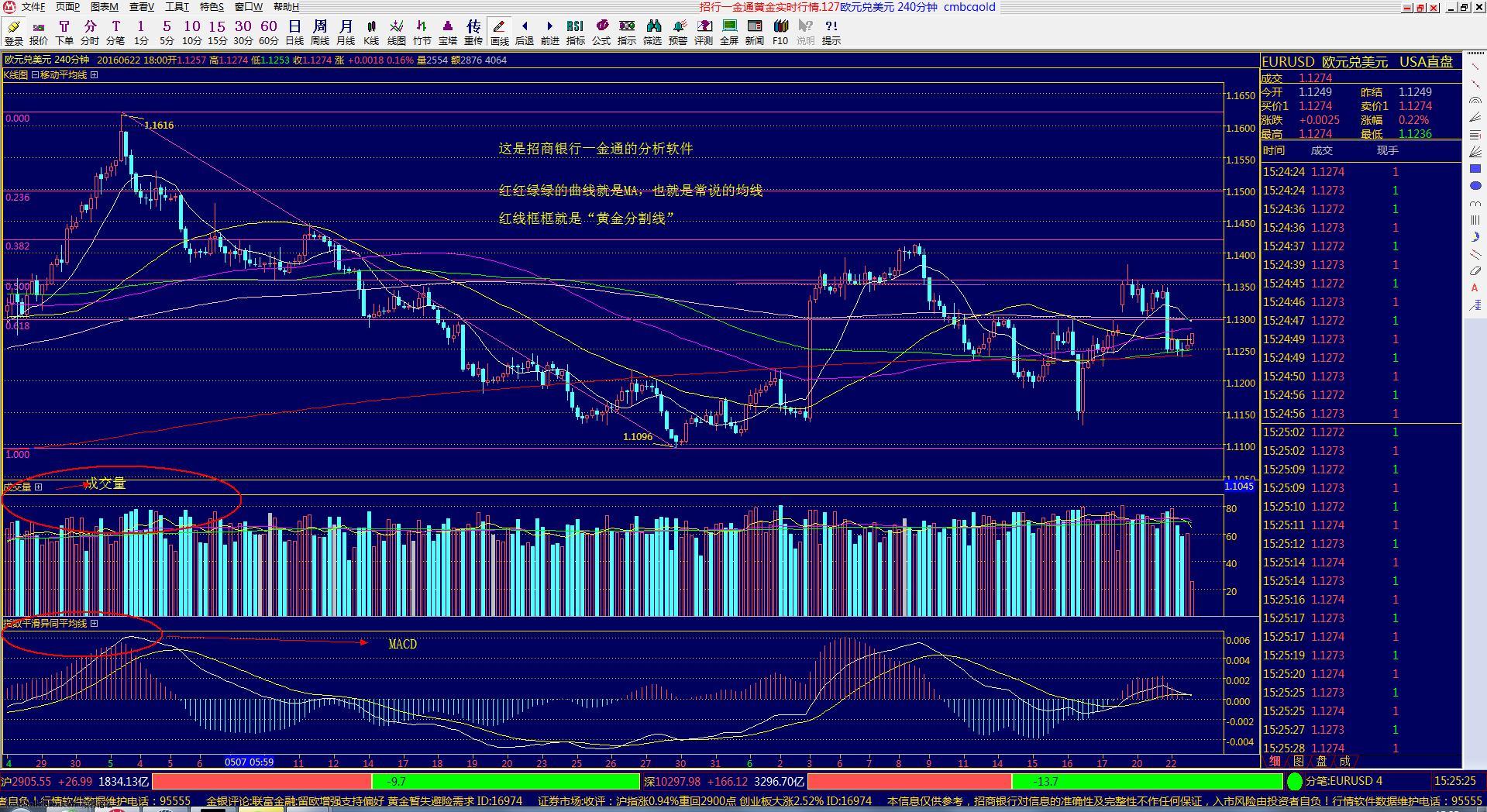This screenshot has height=812, width=1487.
Task: Switch to the 盘 tab
Action: 1322,762
